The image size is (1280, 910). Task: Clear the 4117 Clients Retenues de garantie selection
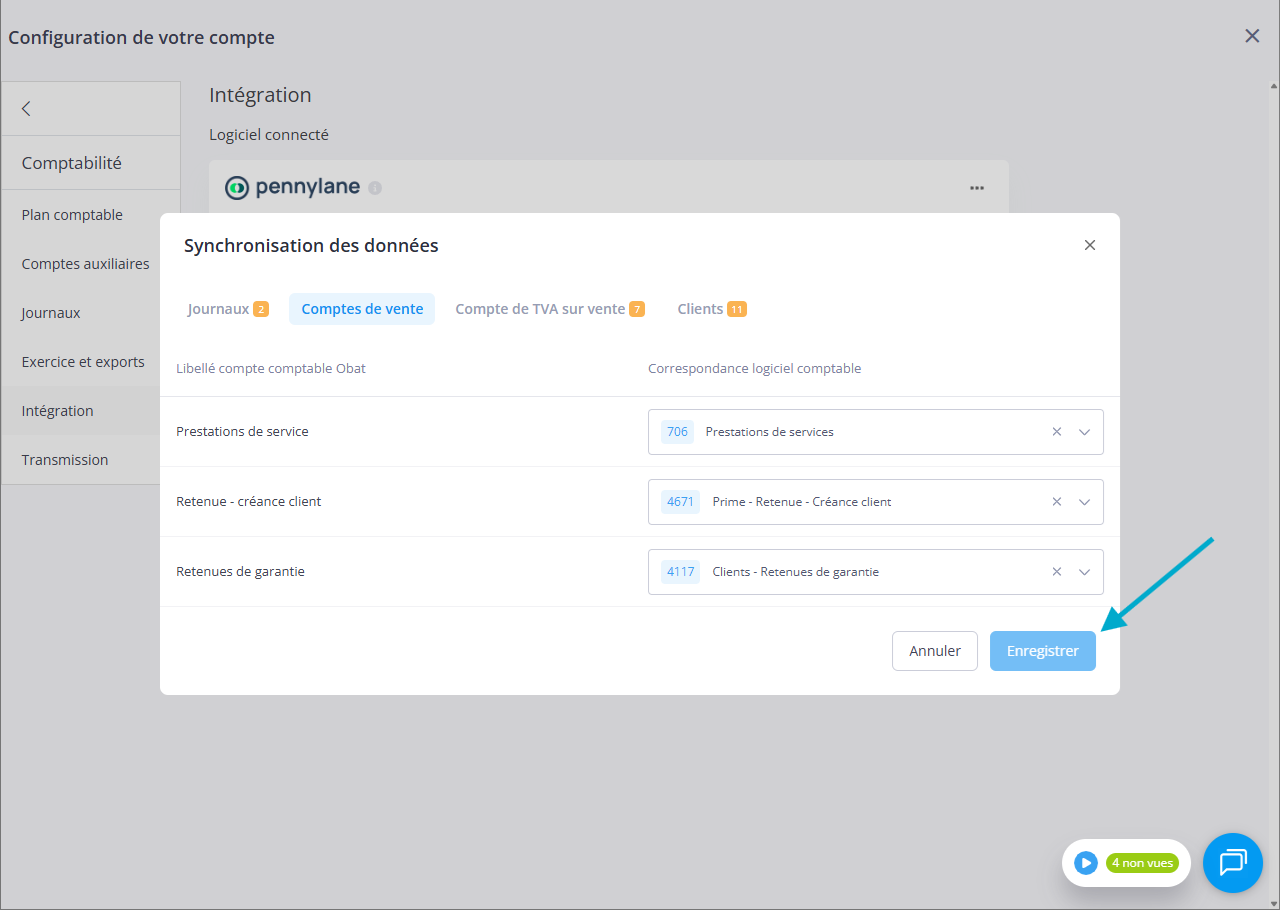click(1056, 572)
